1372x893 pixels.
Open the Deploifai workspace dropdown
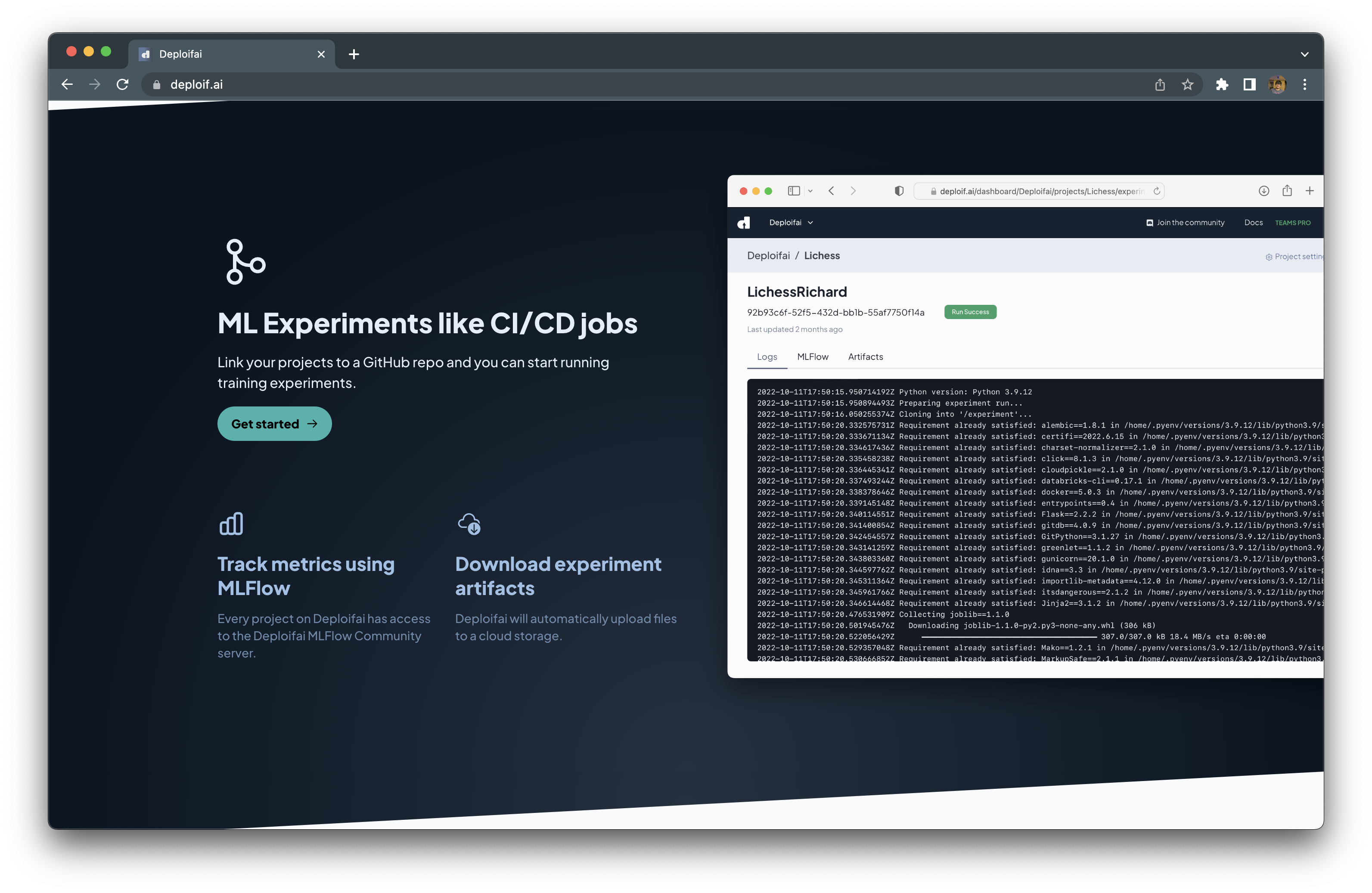pyautogui.click(x=791, y=223)
